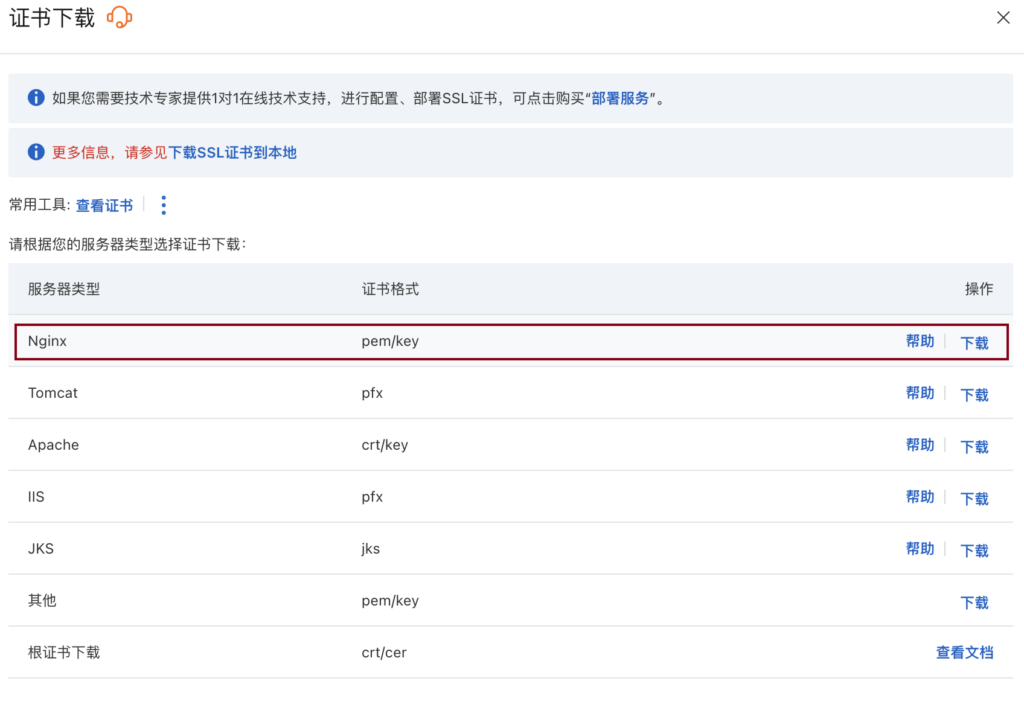Image resolution: width=1024 pixels, height=722 pixels.
Task: Click the orange customer service headset icon
Action: (119, 17)
